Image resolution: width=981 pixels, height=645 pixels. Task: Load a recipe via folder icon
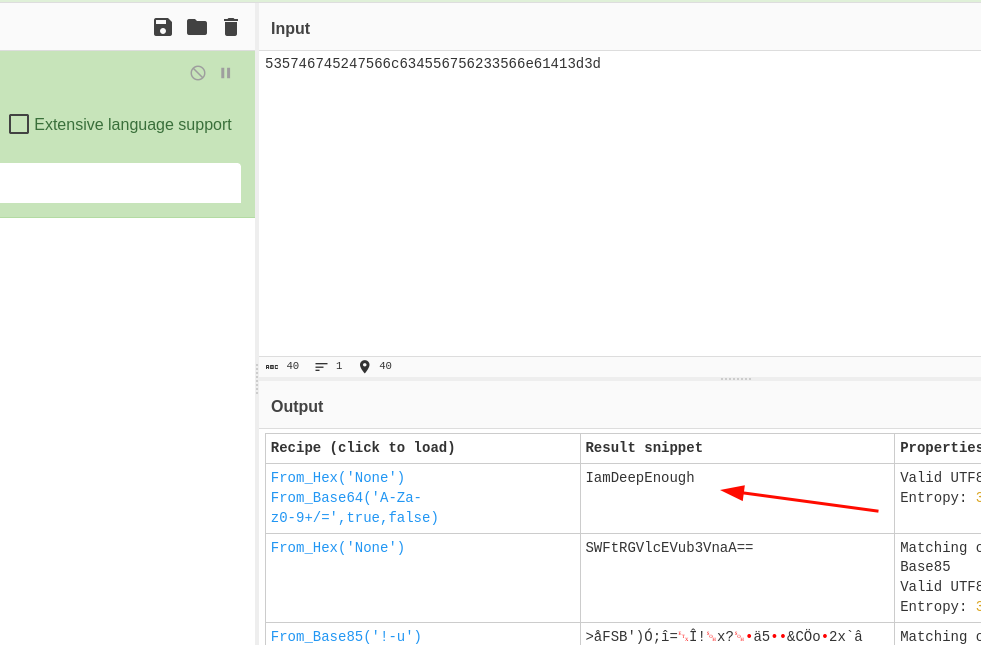pyautogui.click(x=197, y=27)
